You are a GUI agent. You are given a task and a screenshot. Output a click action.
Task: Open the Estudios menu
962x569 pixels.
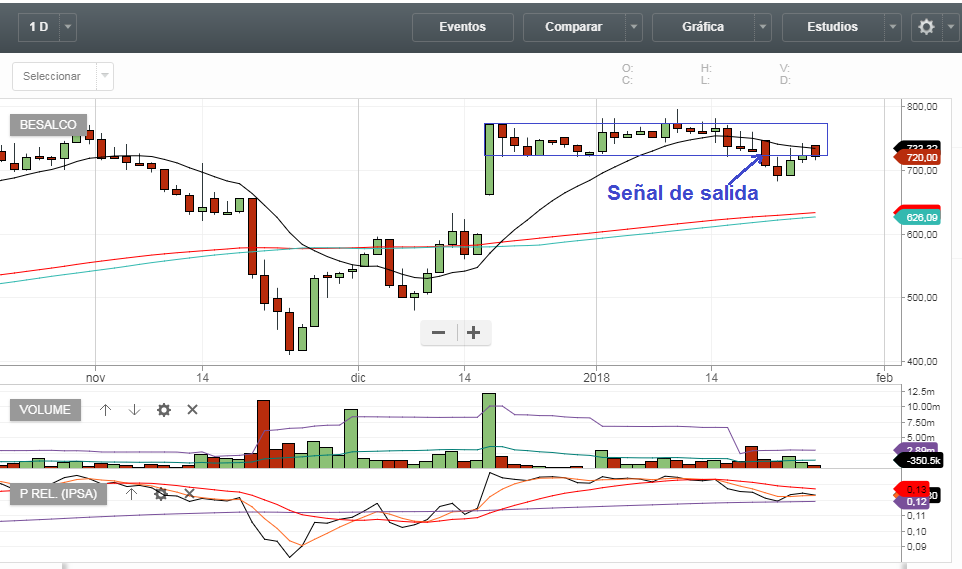coord(833,27)
